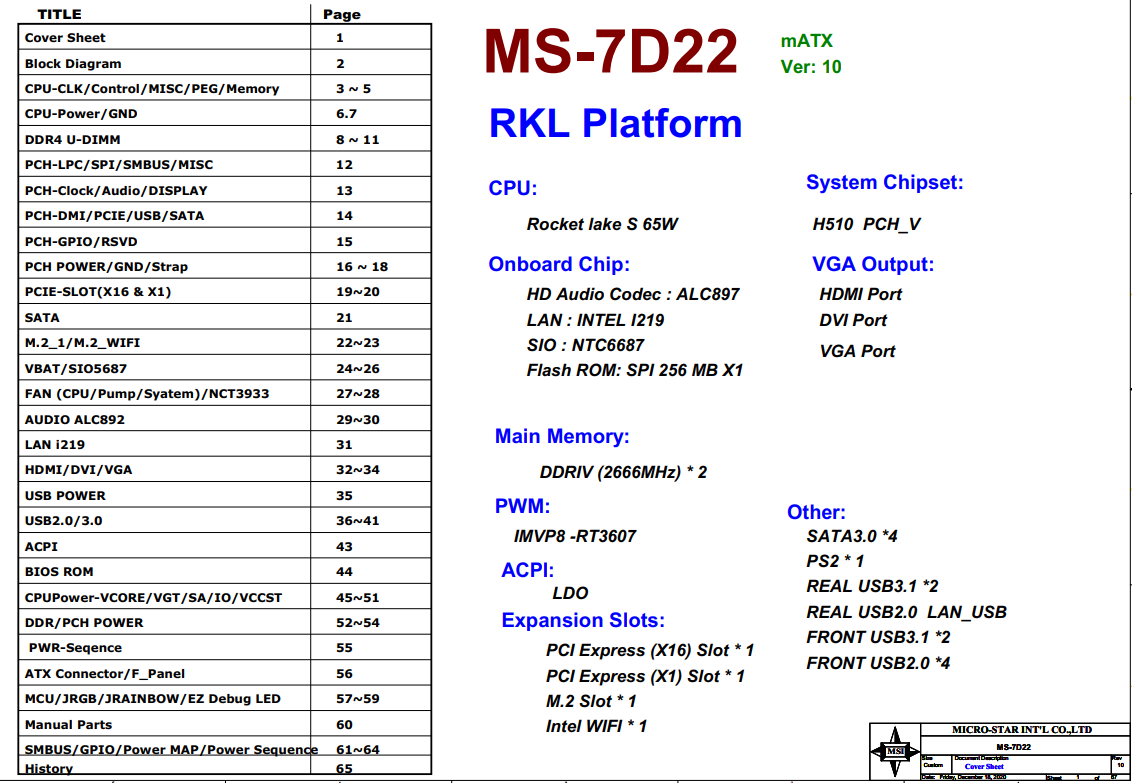The height and width of the screenshot is (783, 1132).
Task: Click the USB POWER row title
Action: coord(65,495)
